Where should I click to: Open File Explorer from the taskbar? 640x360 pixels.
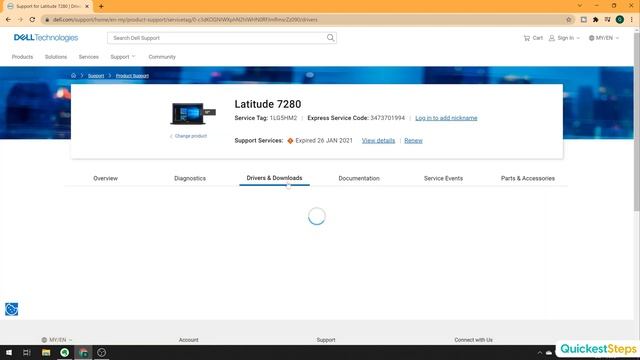(x=46, y=352)
